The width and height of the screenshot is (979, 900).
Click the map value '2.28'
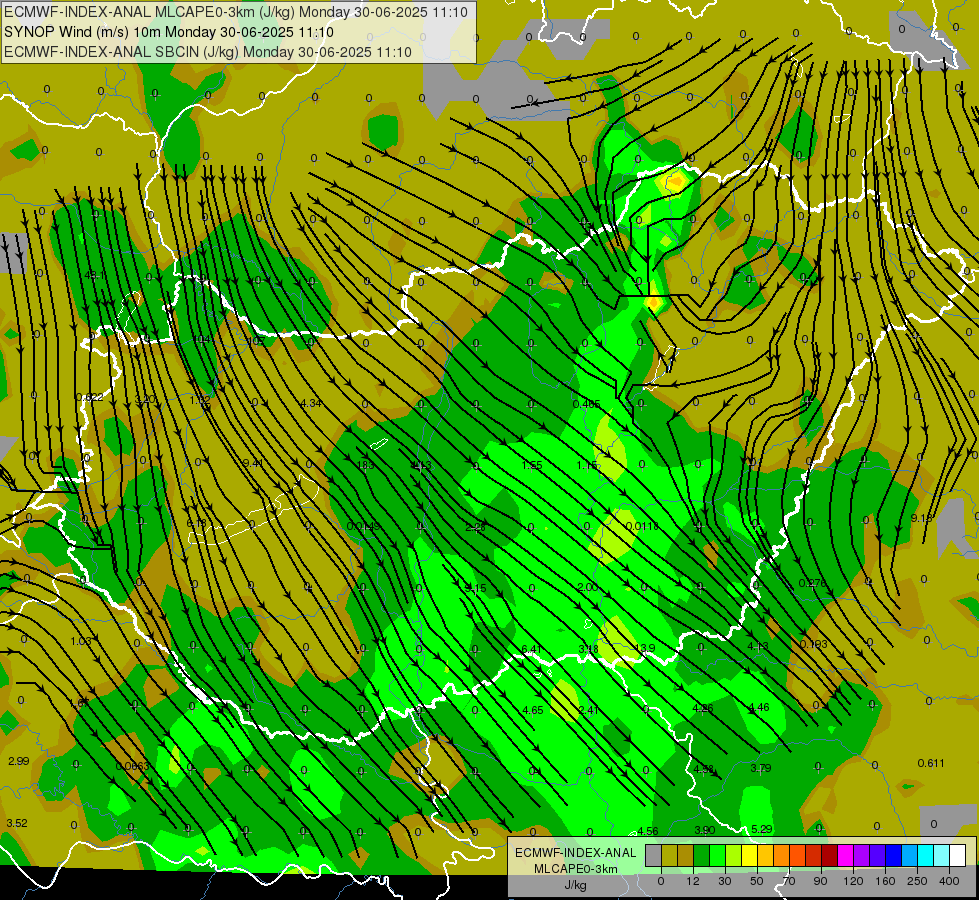pyautogui.click(x=476, y=527)
